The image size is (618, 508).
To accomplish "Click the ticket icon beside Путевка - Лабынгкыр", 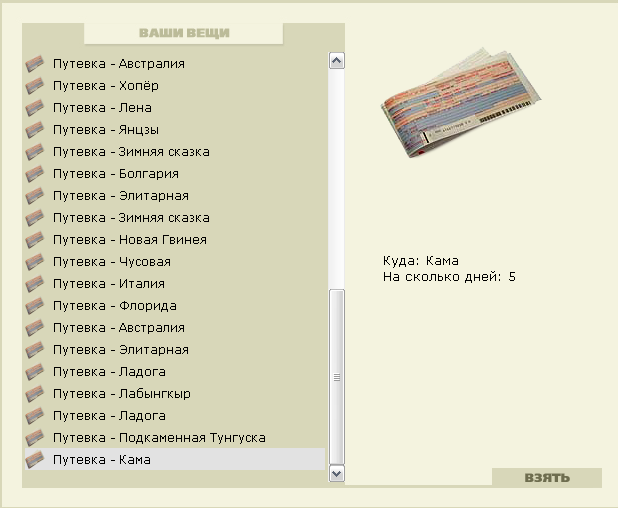I will [35, 394].
